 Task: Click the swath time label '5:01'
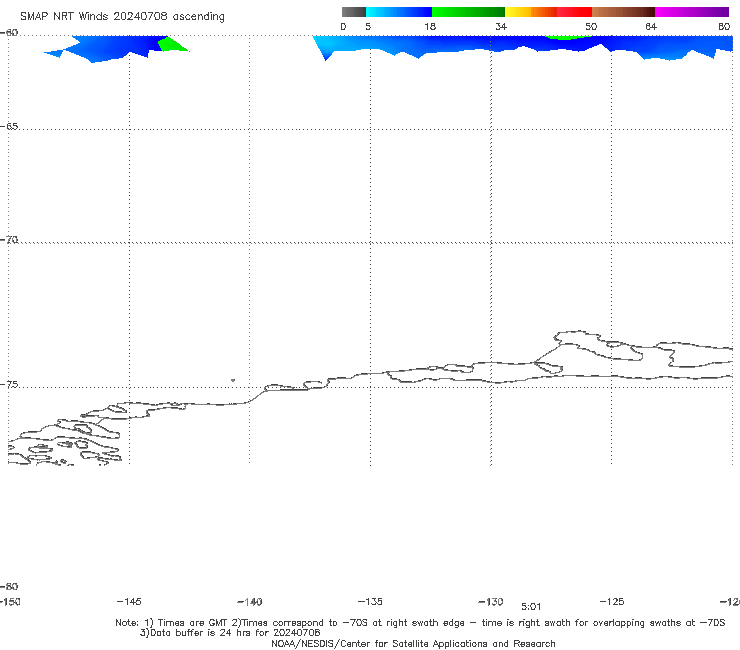coord(531,607)
